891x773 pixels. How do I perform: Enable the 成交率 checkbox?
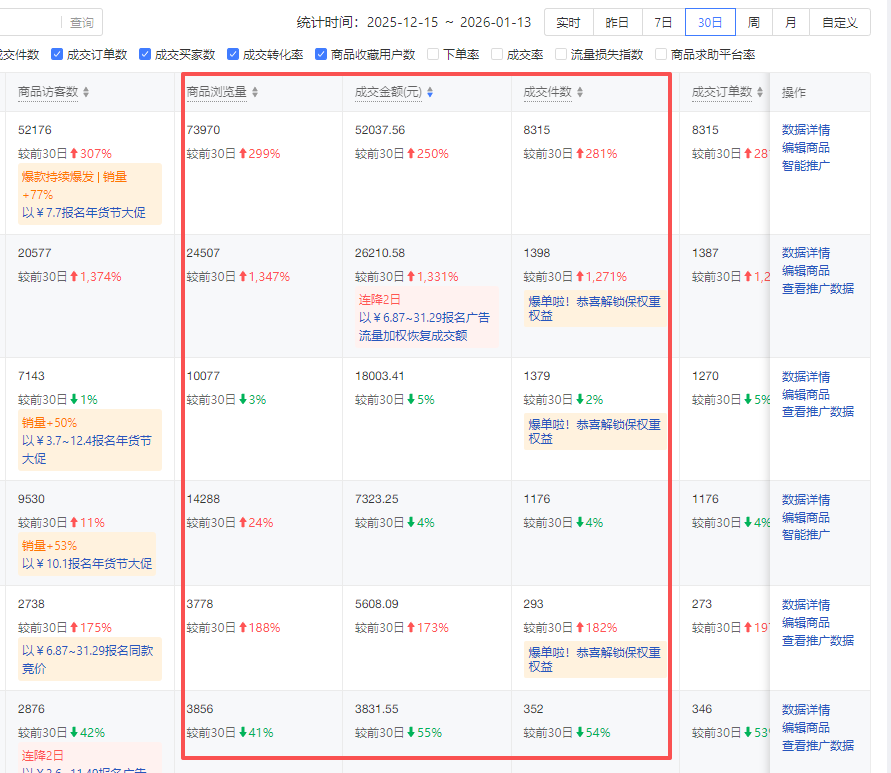point(497,54)
